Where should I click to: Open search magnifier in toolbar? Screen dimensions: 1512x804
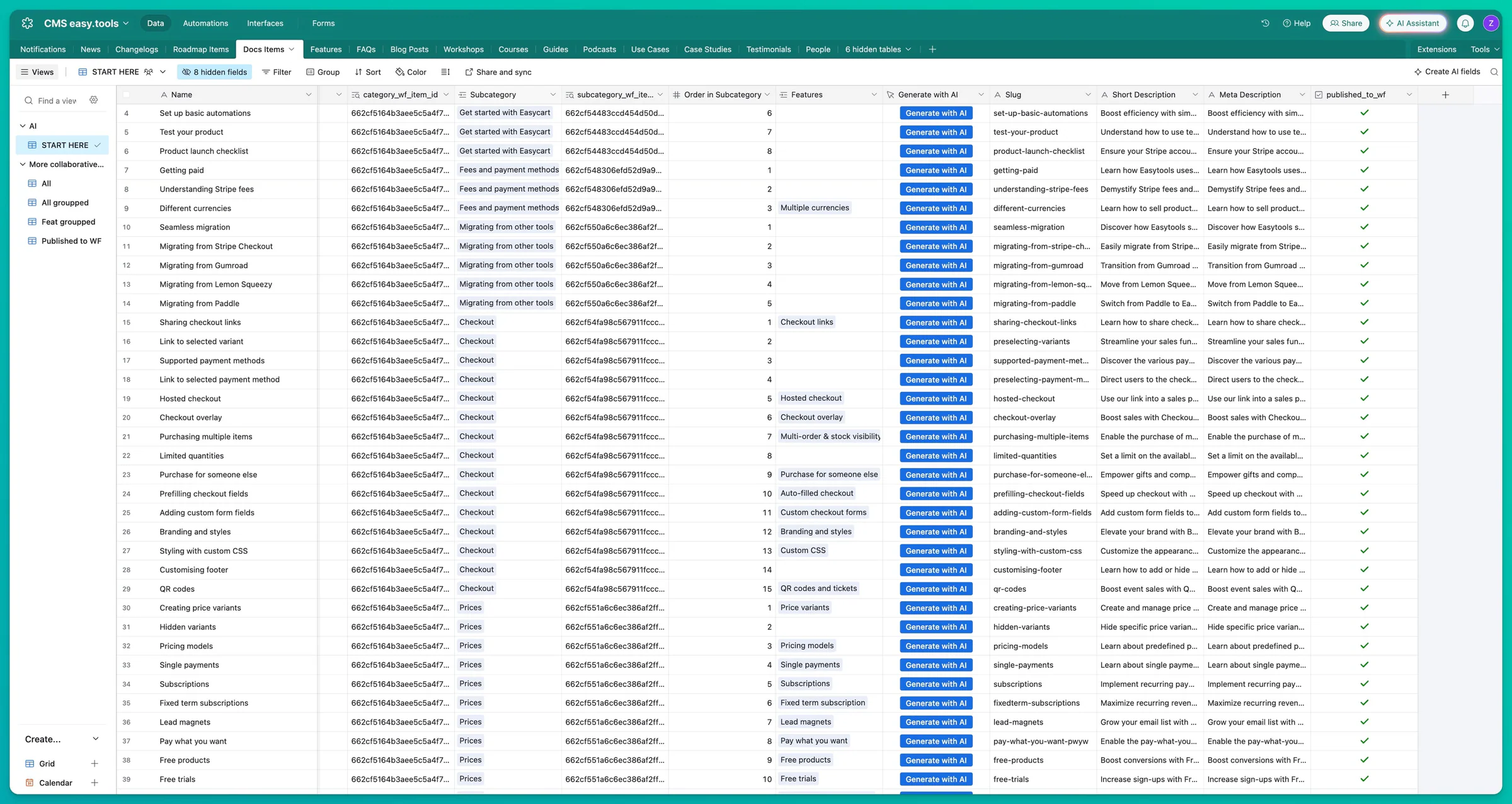coord(1494,72)
